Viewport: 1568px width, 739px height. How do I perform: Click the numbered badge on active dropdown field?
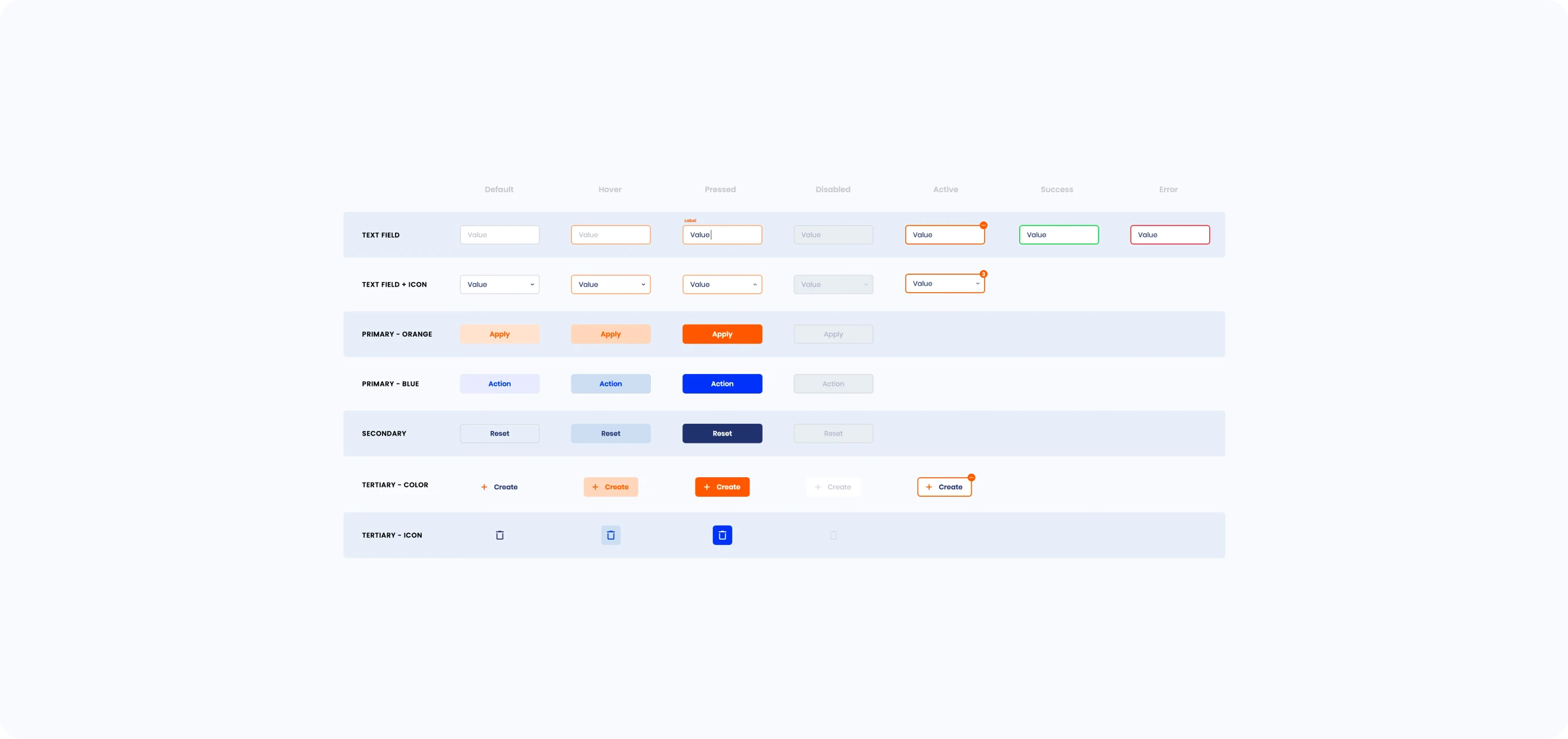point(983,274)
